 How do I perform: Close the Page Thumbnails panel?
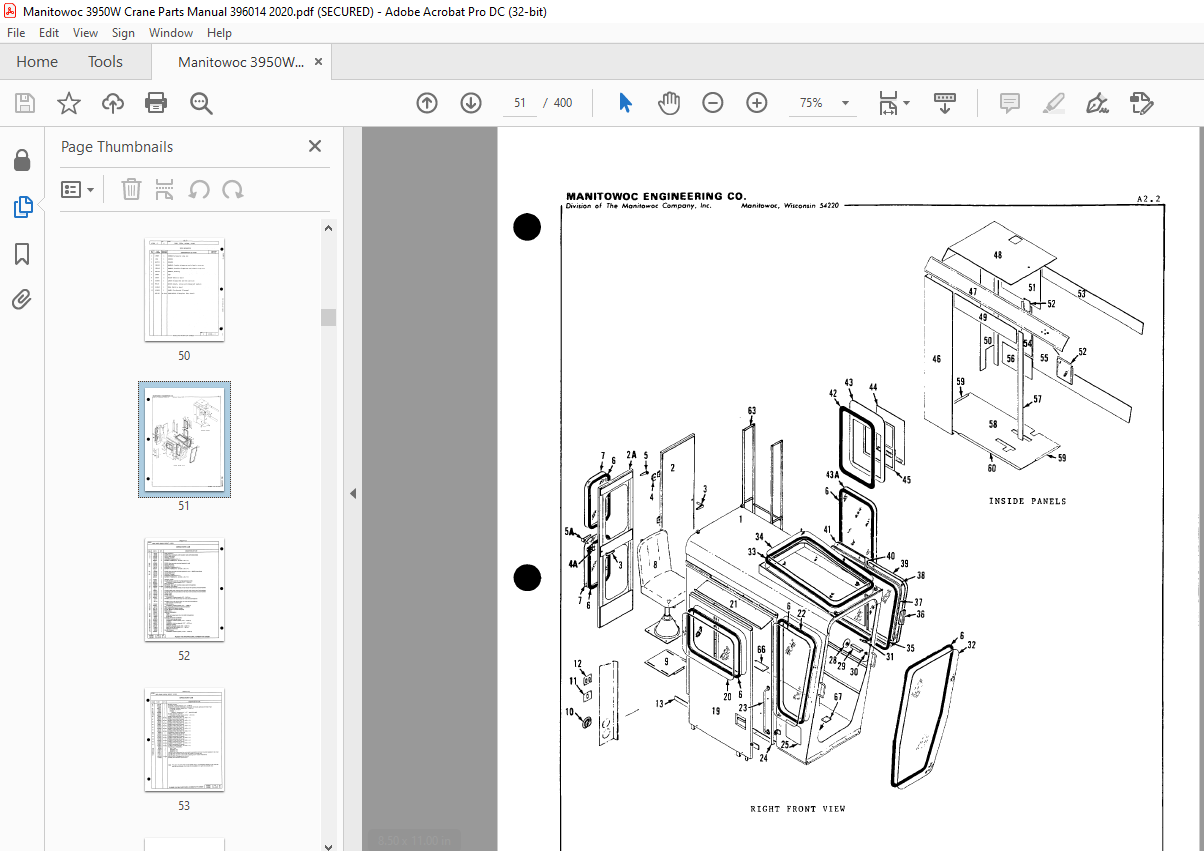(x=315, y=146)
